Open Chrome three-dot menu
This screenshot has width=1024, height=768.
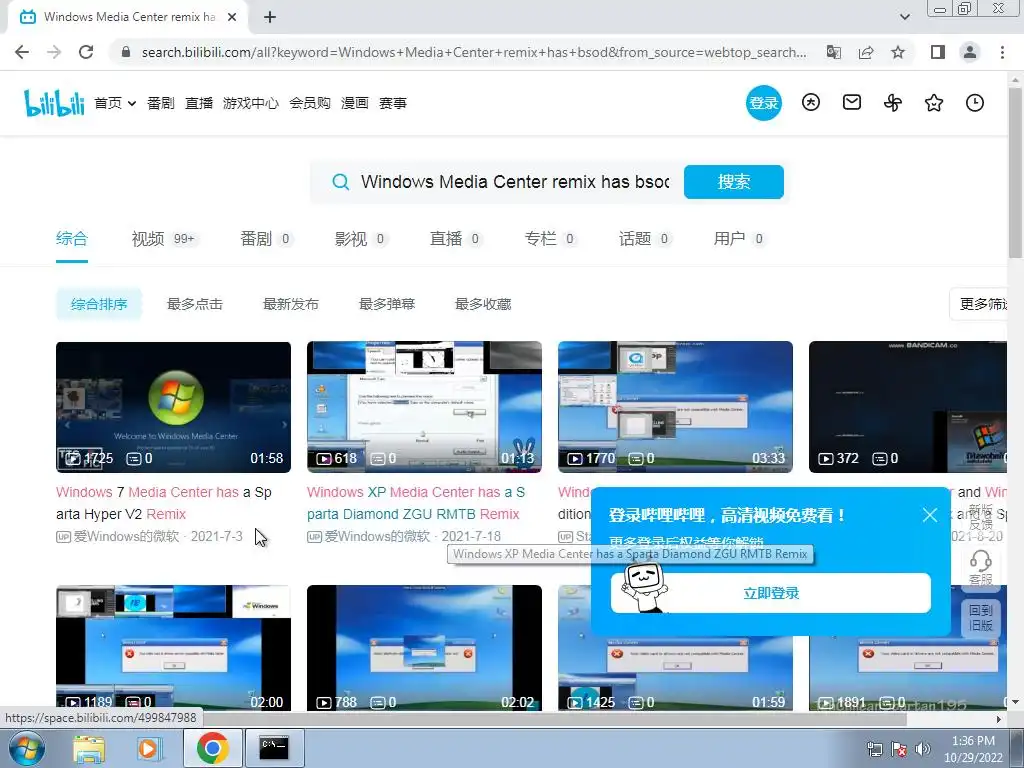(x=1002, y=52)
